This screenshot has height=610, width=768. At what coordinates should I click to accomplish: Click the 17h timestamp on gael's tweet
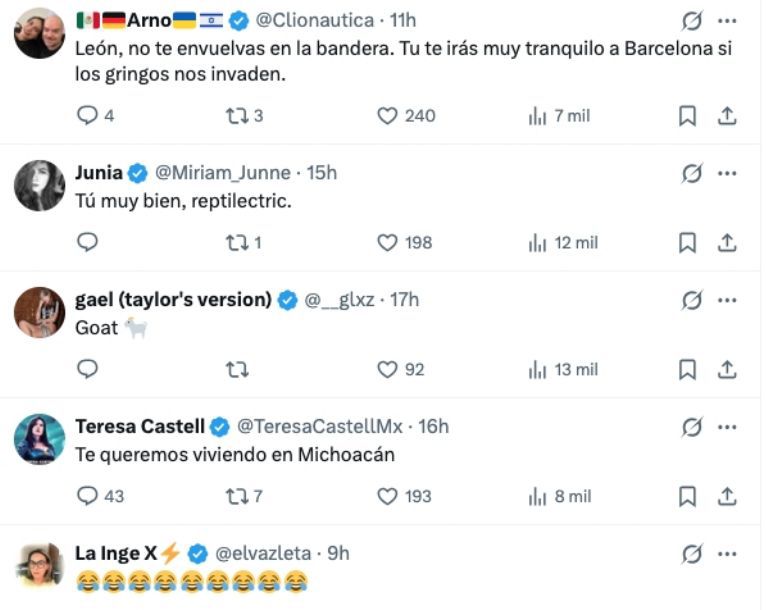(404, 300)
